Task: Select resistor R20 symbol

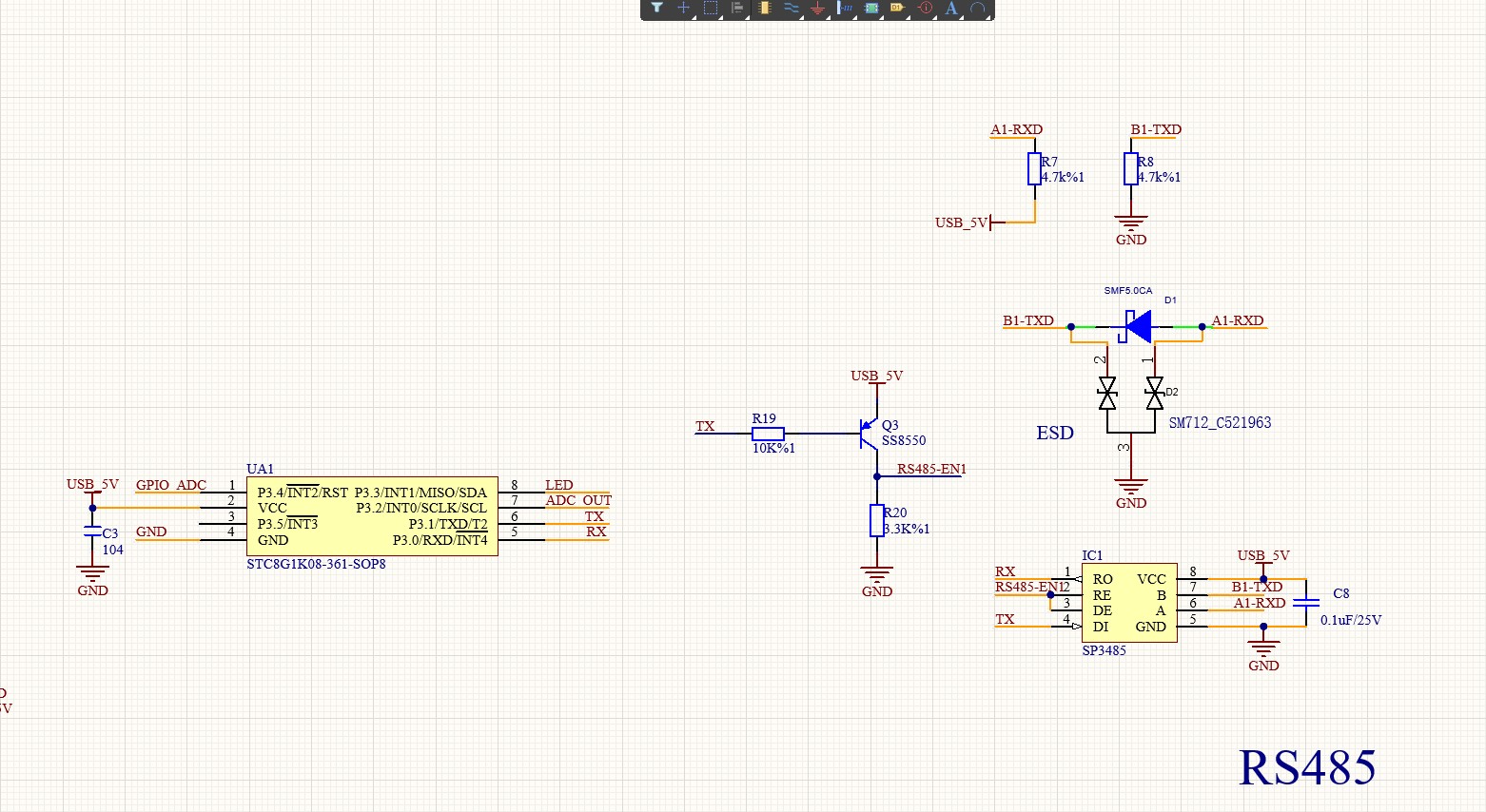Action: [877, 521]
